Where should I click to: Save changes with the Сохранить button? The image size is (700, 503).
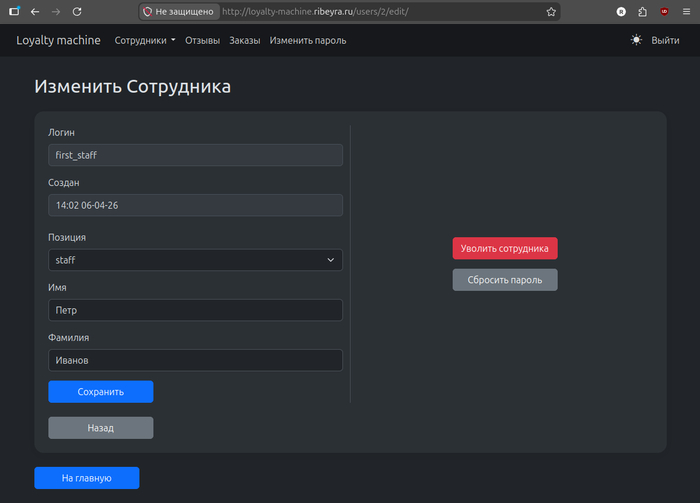pyautogui.click(x=100, y=392)
